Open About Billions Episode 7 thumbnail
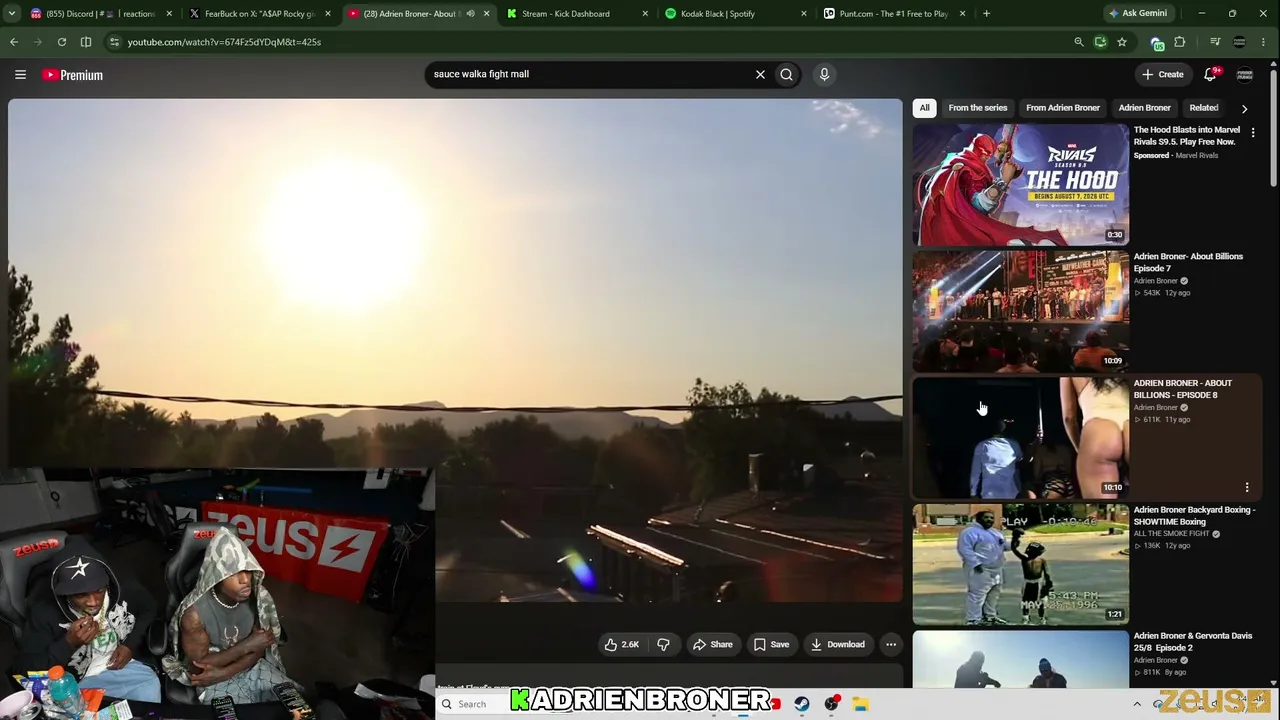Image resolution: width=1280 pixels, height=720 pixels. [1020, 311]
